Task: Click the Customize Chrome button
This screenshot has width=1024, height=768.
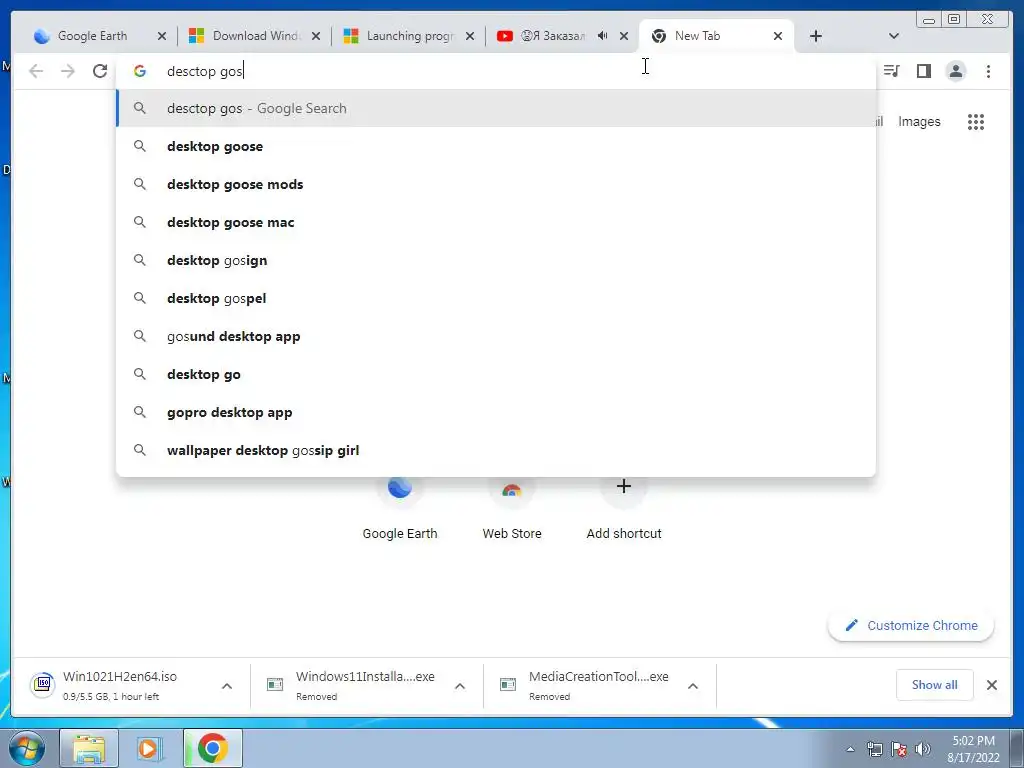Action: click(x=911, y=625)
